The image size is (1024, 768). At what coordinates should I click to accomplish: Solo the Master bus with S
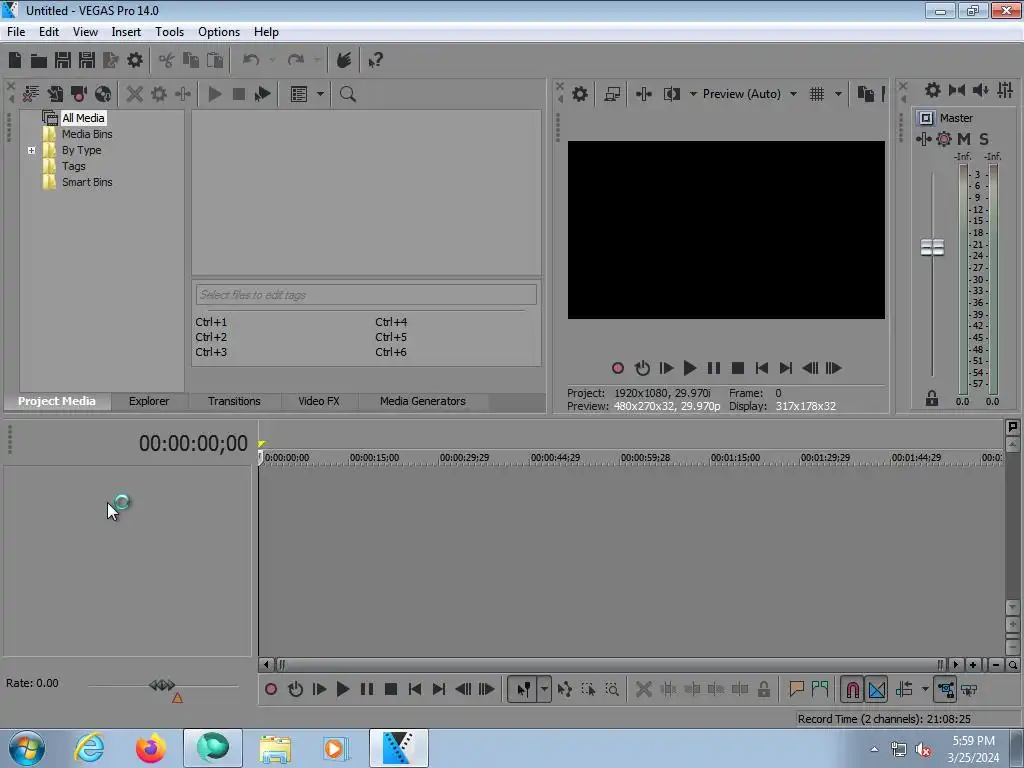(x=984, y=138)
